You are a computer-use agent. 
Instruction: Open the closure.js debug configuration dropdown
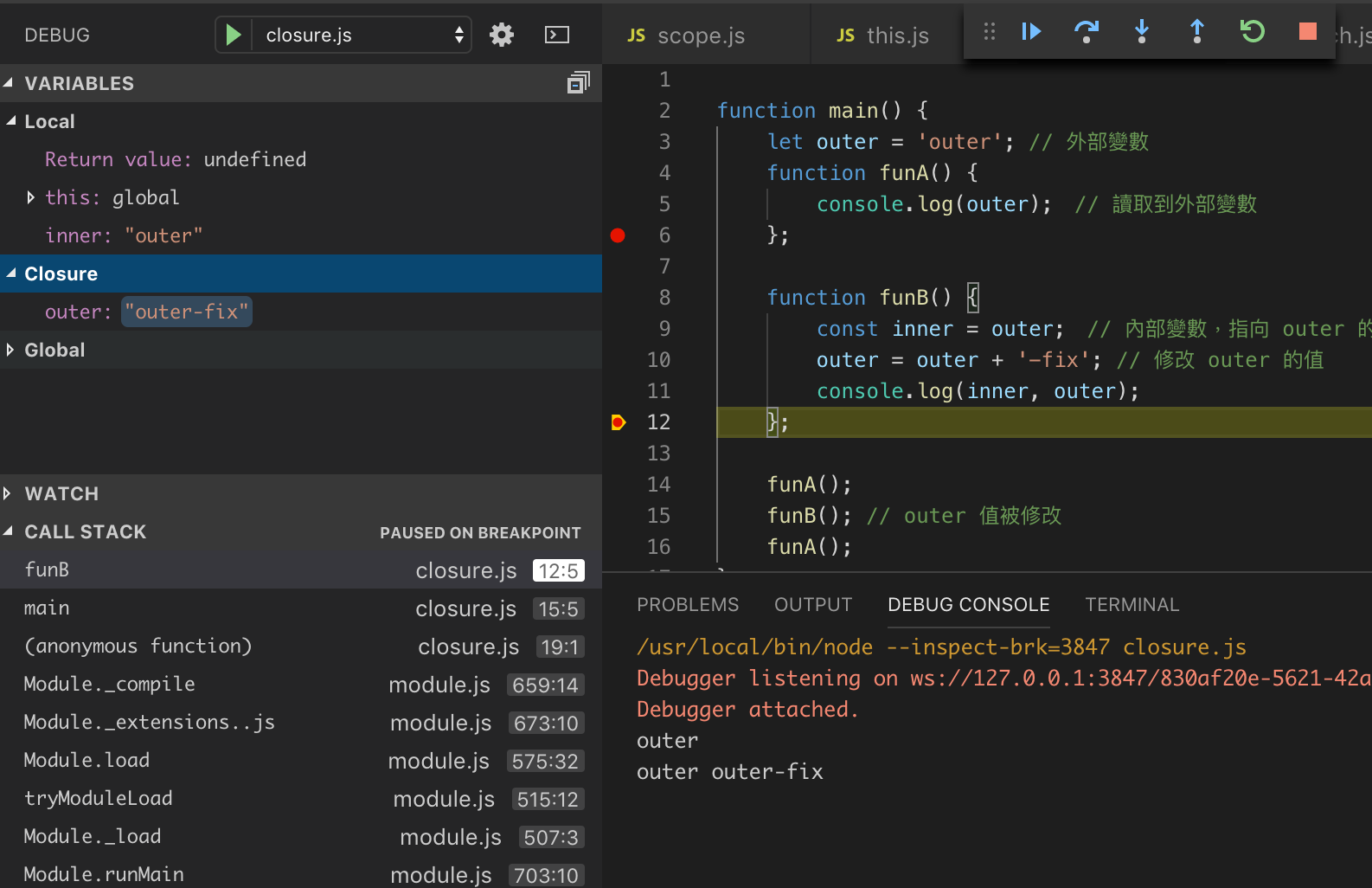pos(362,35)
